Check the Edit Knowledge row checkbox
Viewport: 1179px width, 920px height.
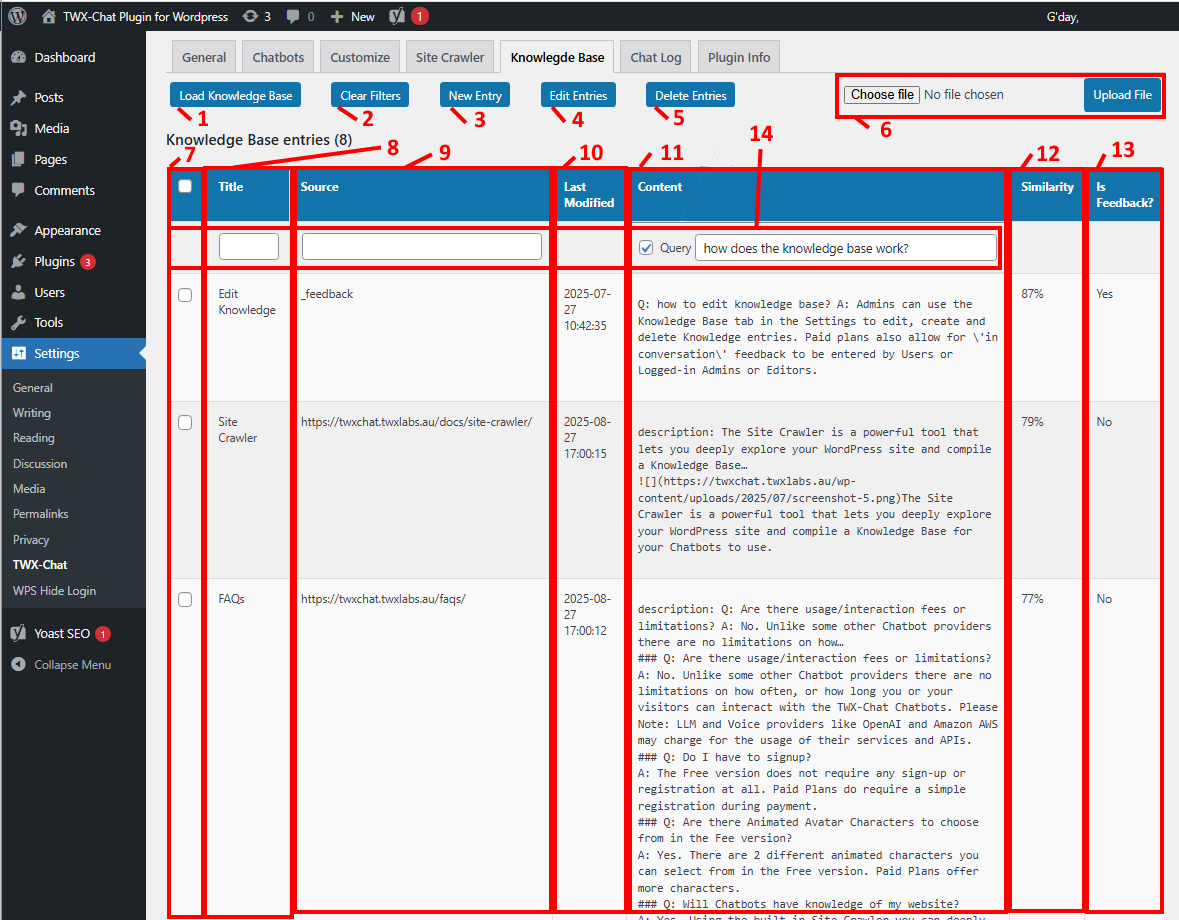[185, 295]
